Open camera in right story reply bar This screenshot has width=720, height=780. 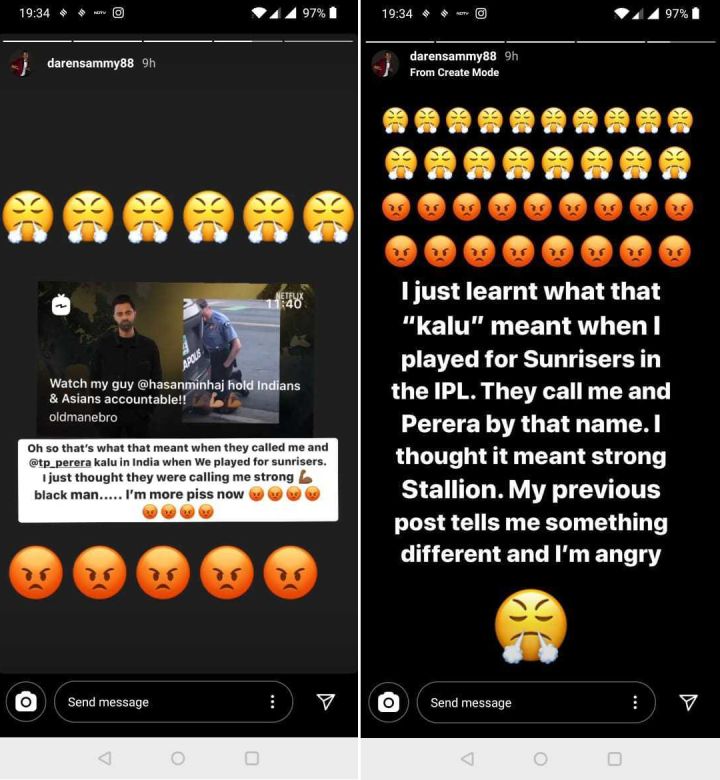coord(389,702)
